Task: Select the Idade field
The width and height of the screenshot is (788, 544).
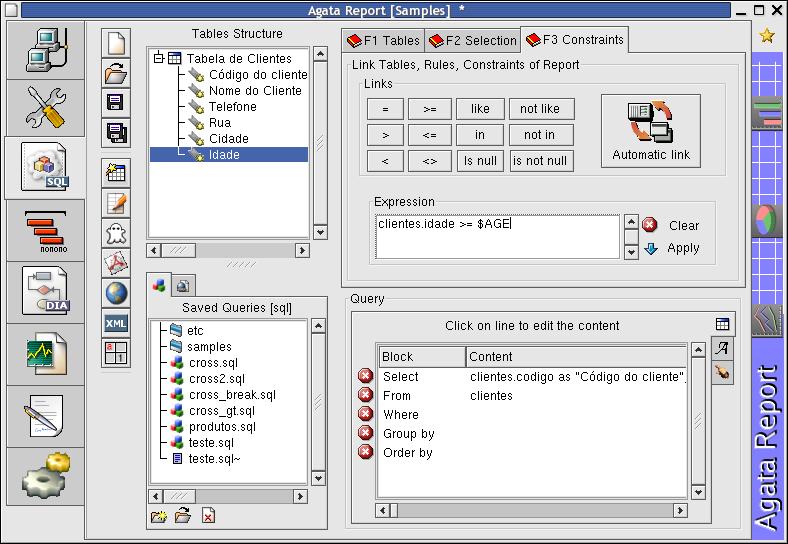Action: [229, 154]
